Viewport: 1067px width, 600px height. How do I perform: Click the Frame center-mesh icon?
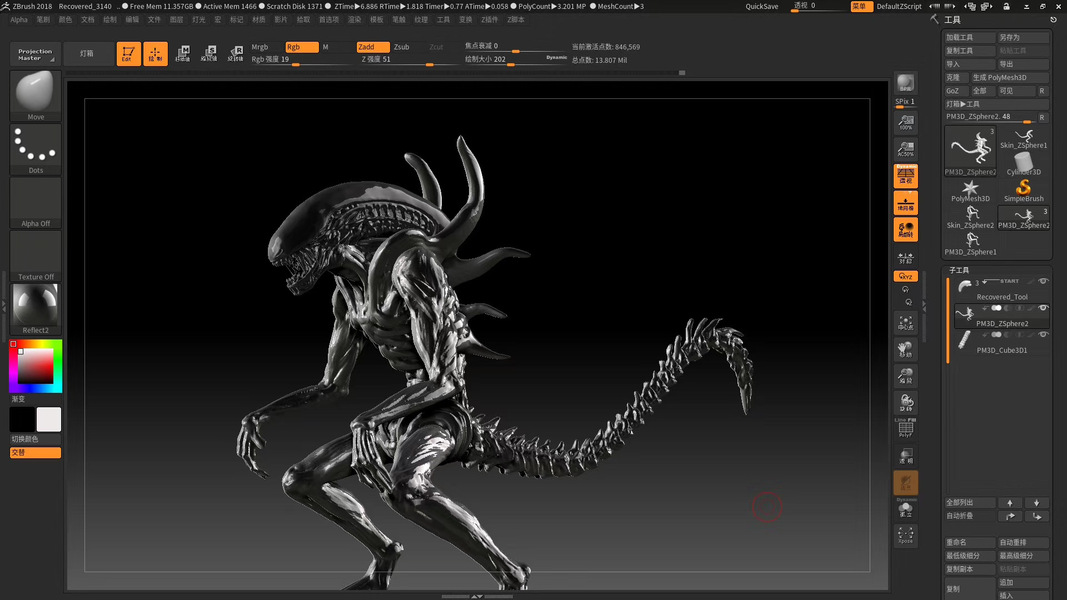tap(905, 323)
